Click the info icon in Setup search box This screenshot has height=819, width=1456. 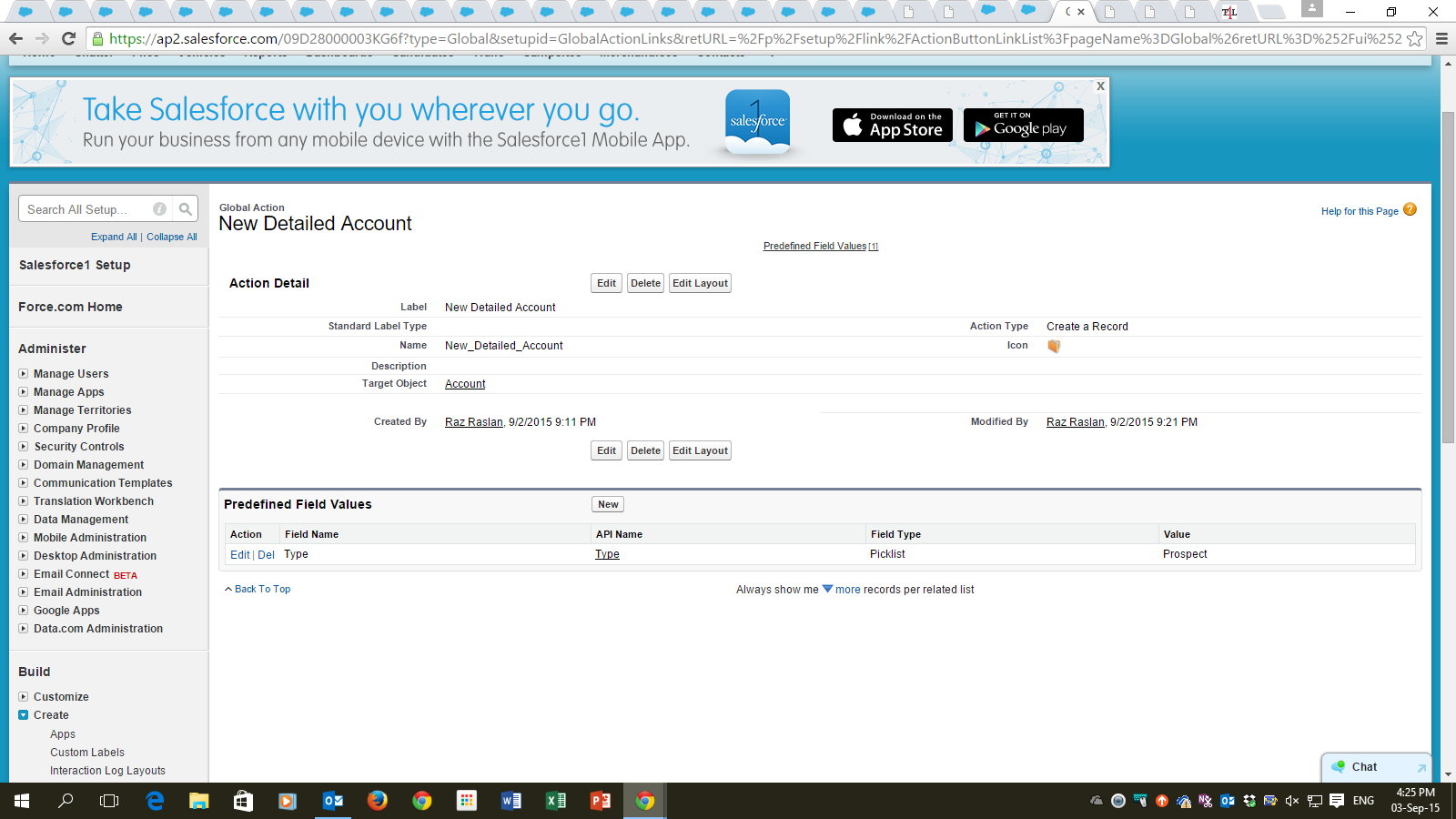pos(160,209)
